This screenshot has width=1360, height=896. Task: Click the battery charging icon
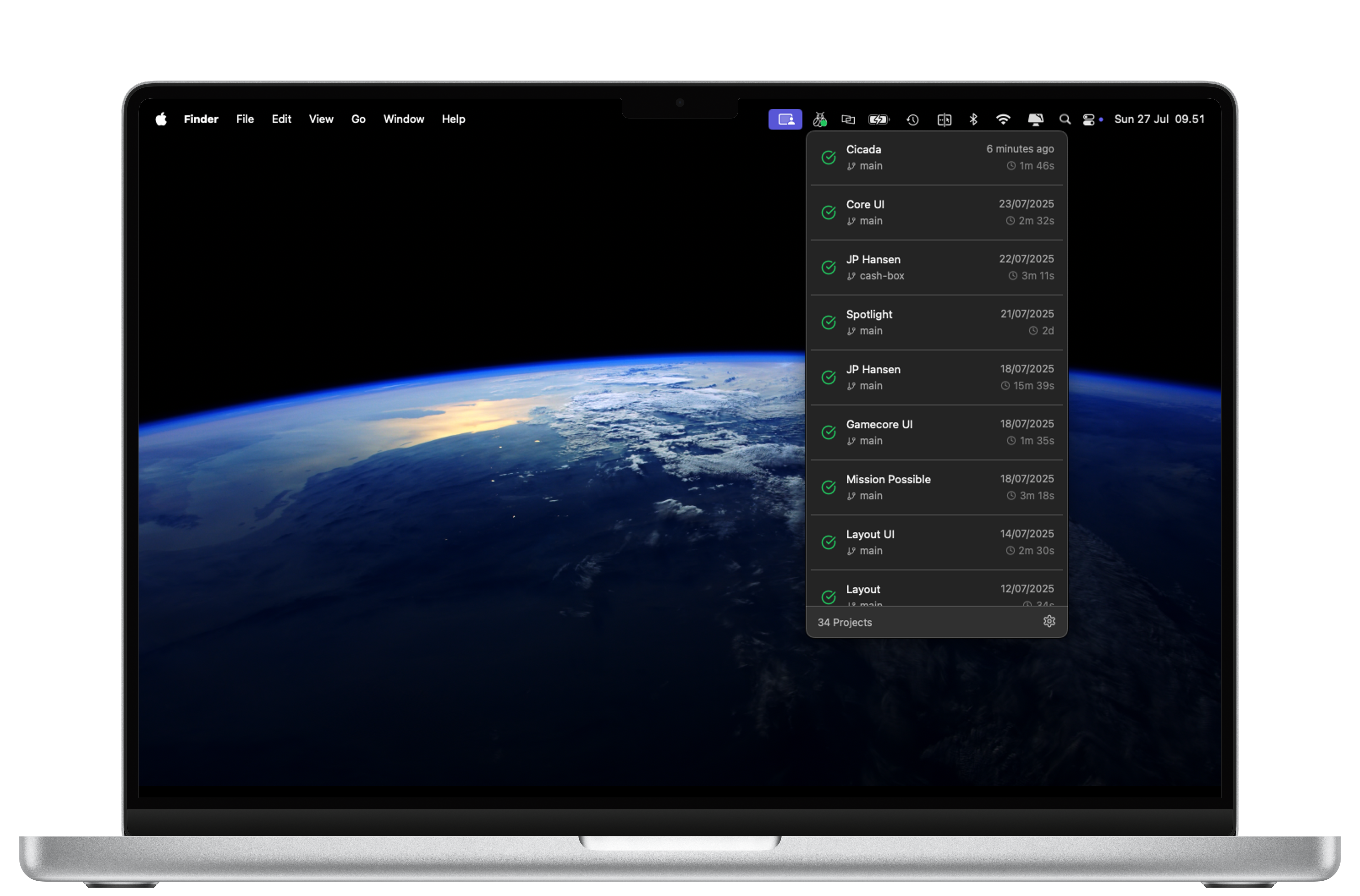click(879, 119)
